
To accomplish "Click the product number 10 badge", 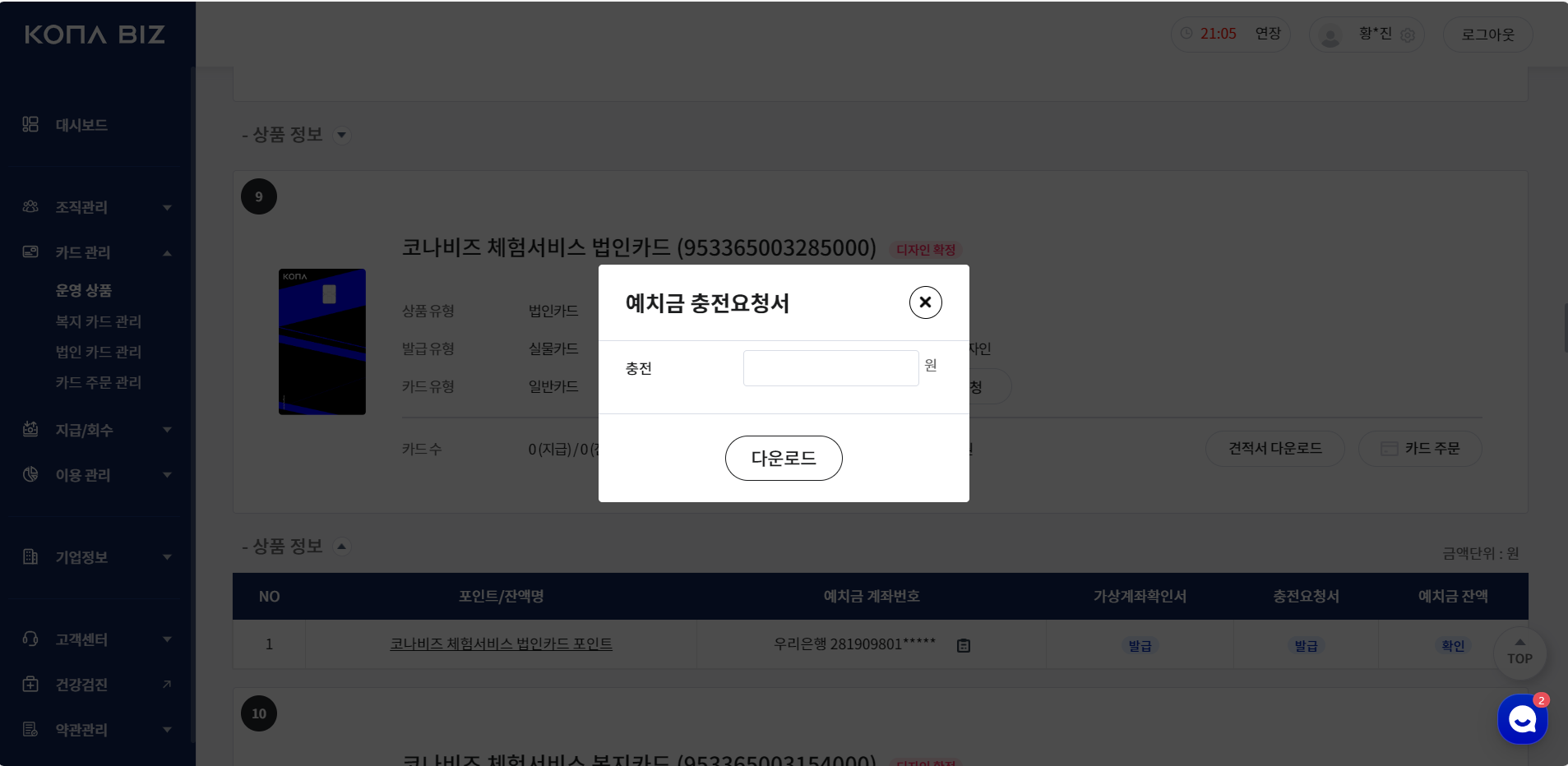I will coord(259,713).
